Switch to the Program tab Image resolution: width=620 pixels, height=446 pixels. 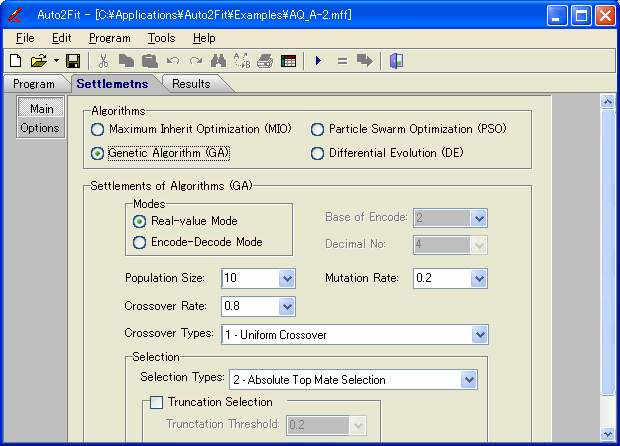pyautogui.click(x=34, y=84)
